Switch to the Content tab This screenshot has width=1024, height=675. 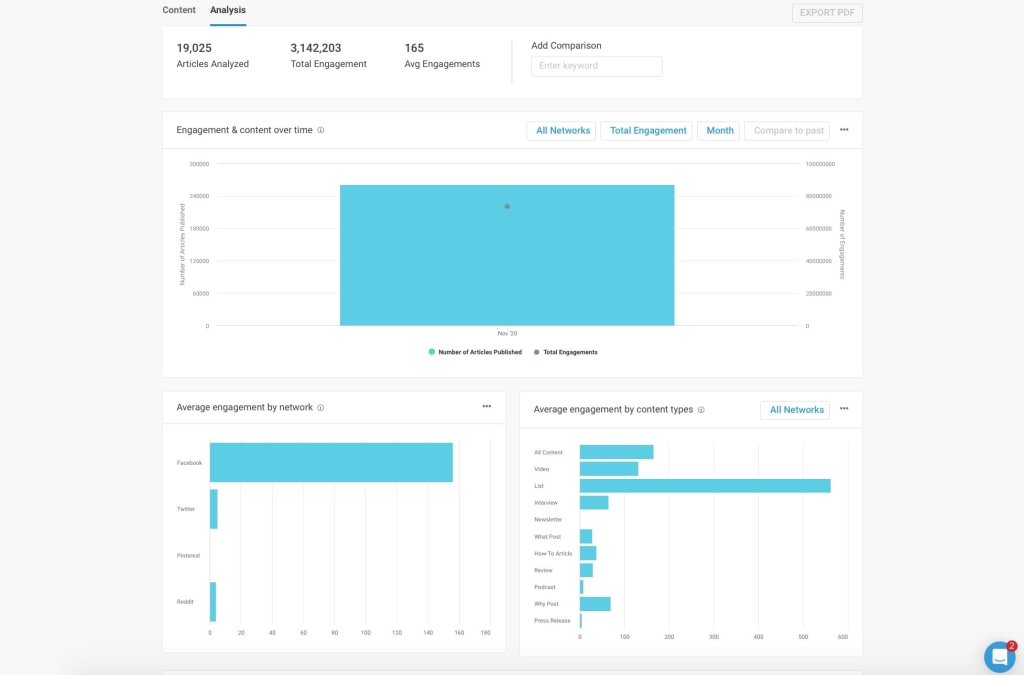point(179,10)
